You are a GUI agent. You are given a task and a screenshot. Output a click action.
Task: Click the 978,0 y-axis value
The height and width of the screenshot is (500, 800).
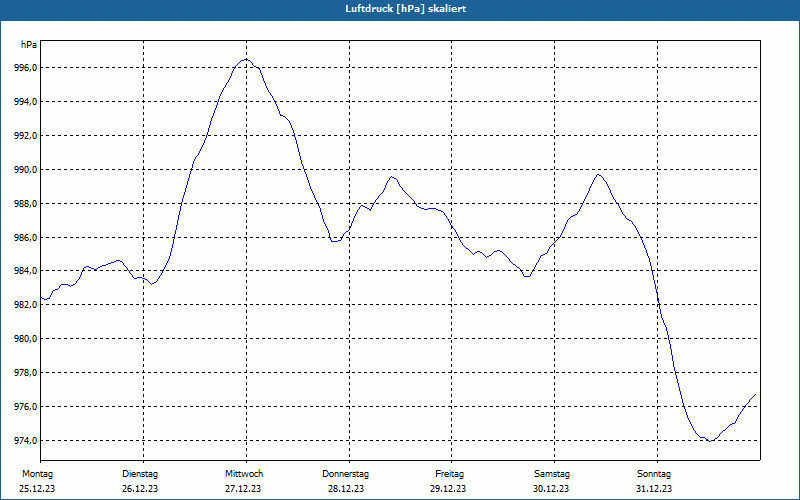coord(24,373)
